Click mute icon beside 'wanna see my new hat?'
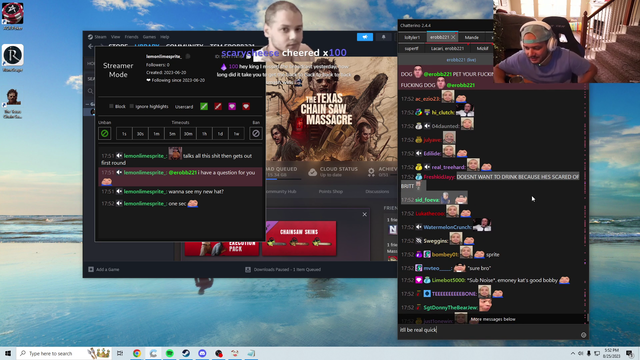The height and width of the screenshot is (360, 640). [119, 191]
